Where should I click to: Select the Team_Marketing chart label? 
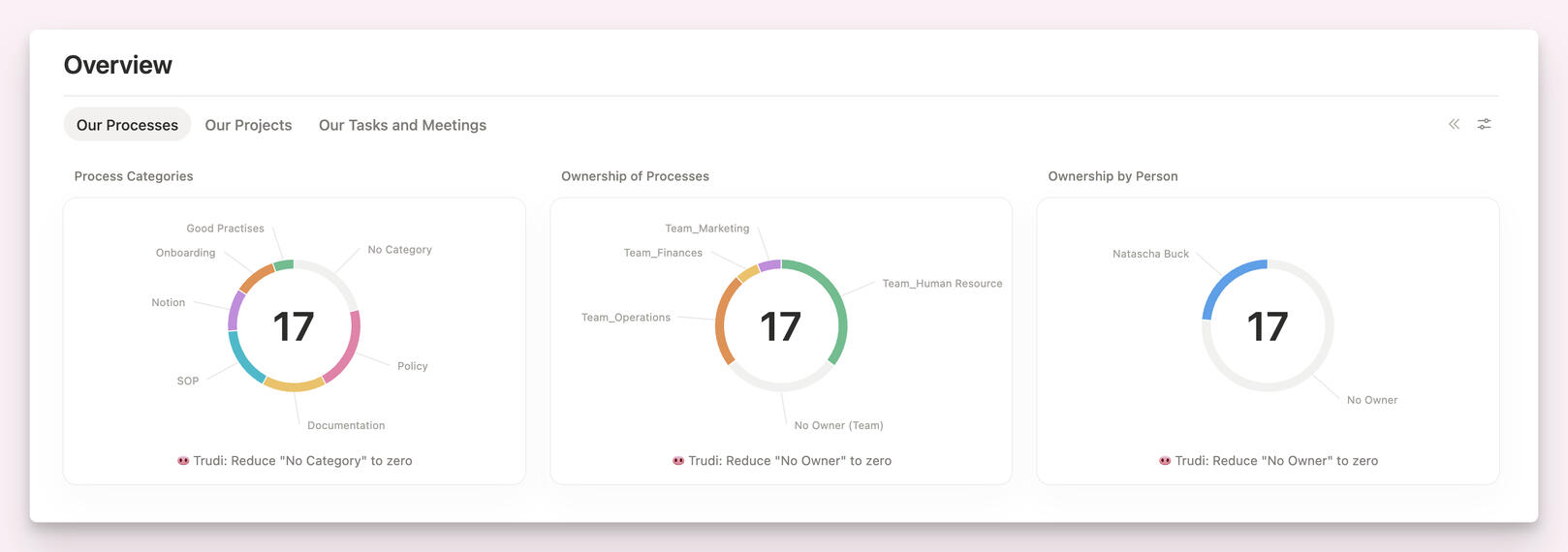pyautogui.click(x=706, y=229)
